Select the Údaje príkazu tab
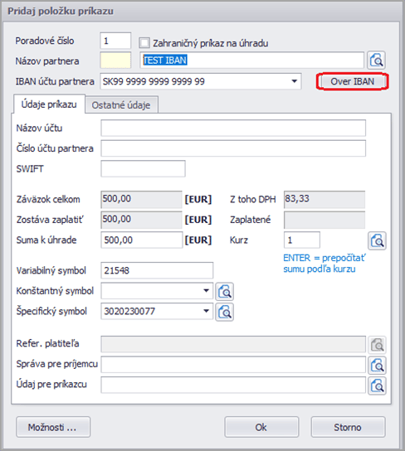The image size is (405, 451). (x=49, y=104)
